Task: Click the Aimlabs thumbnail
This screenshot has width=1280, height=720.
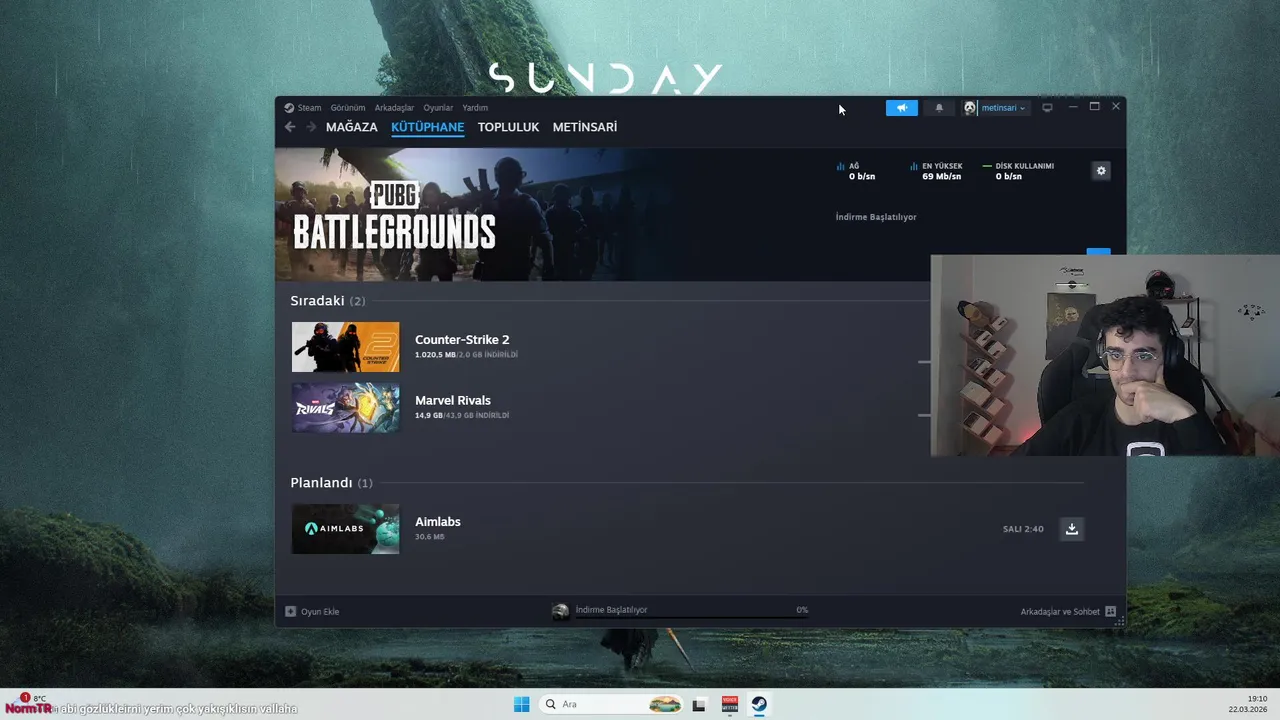Action: tap(345, 529)
